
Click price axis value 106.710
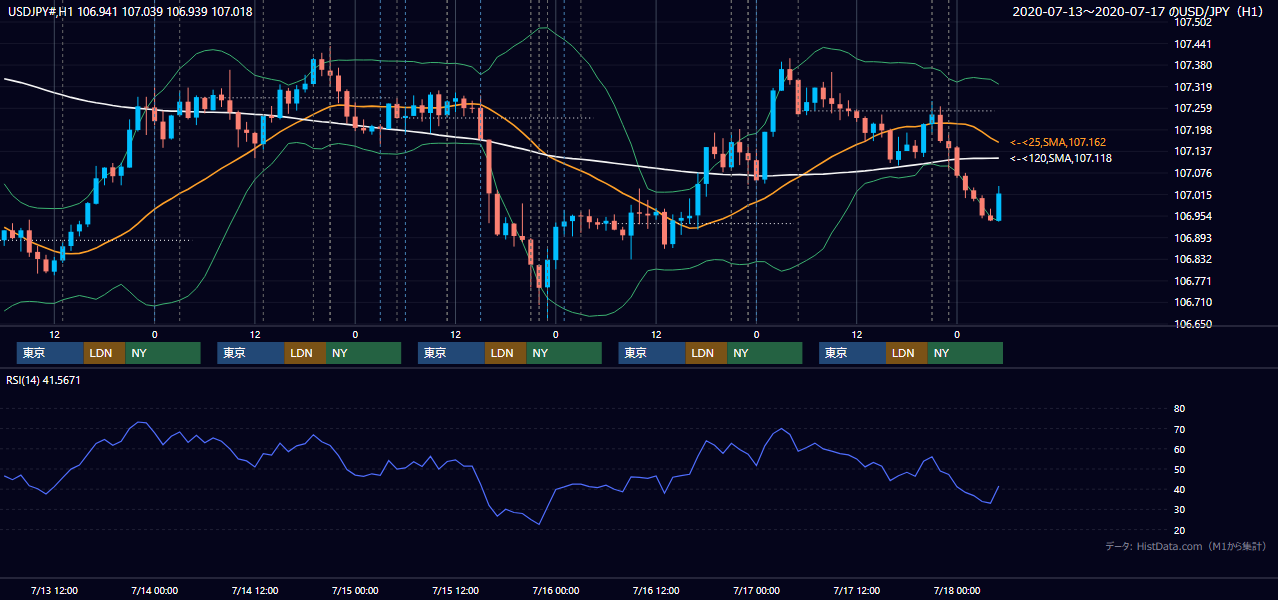tap(1194, 302)
